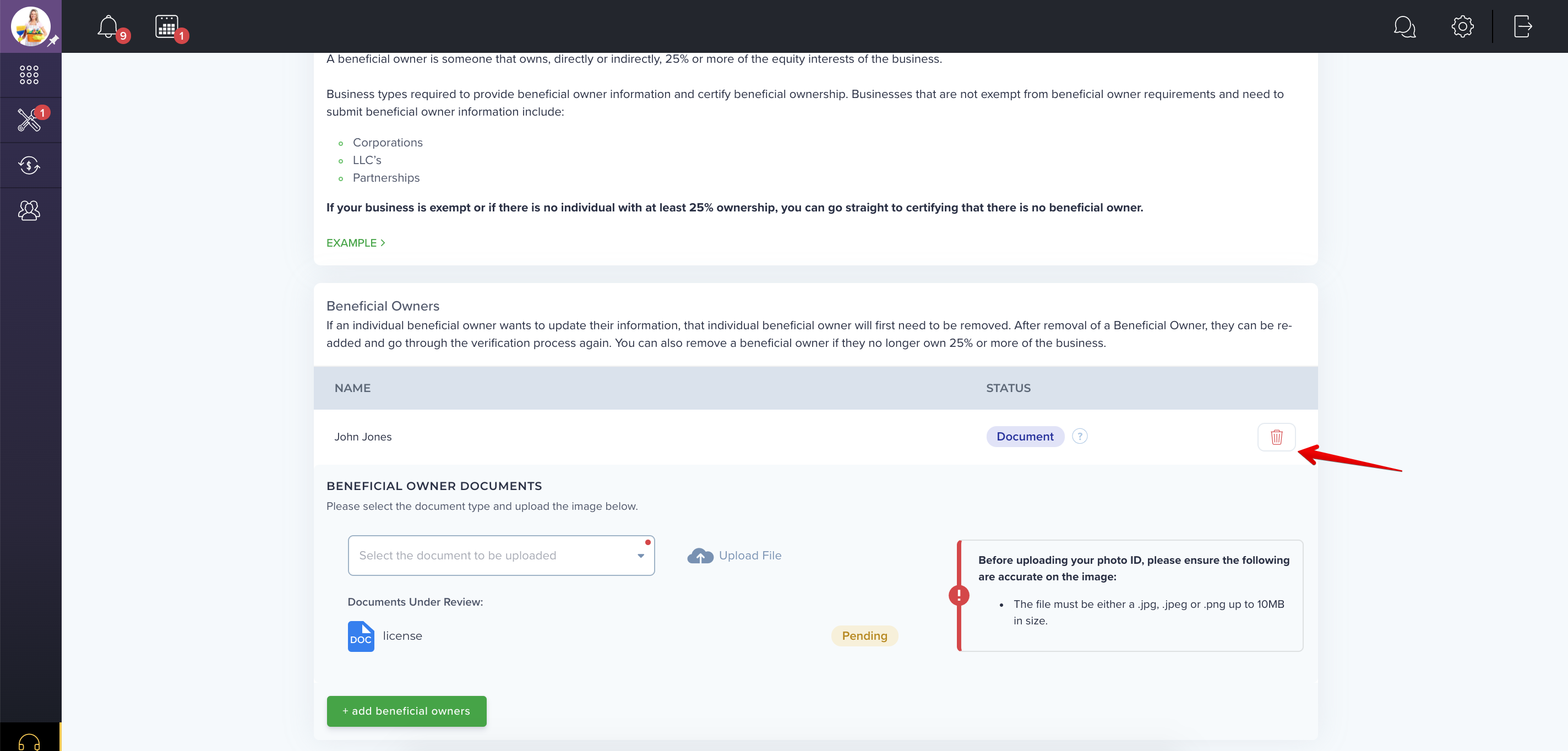
Task: Click the NAME column header
Action: pos(352,388)
